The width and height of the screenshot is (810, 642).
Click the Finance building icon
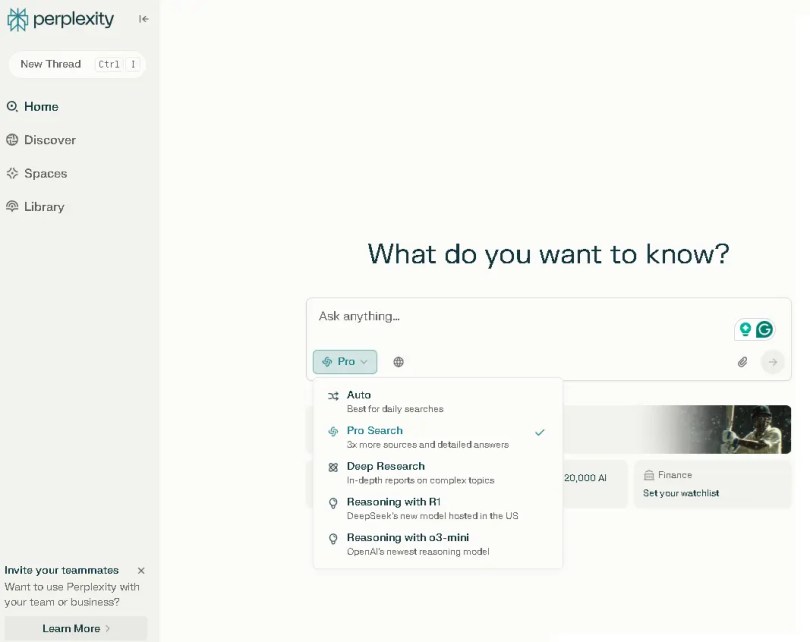click(x=649, y=475)
